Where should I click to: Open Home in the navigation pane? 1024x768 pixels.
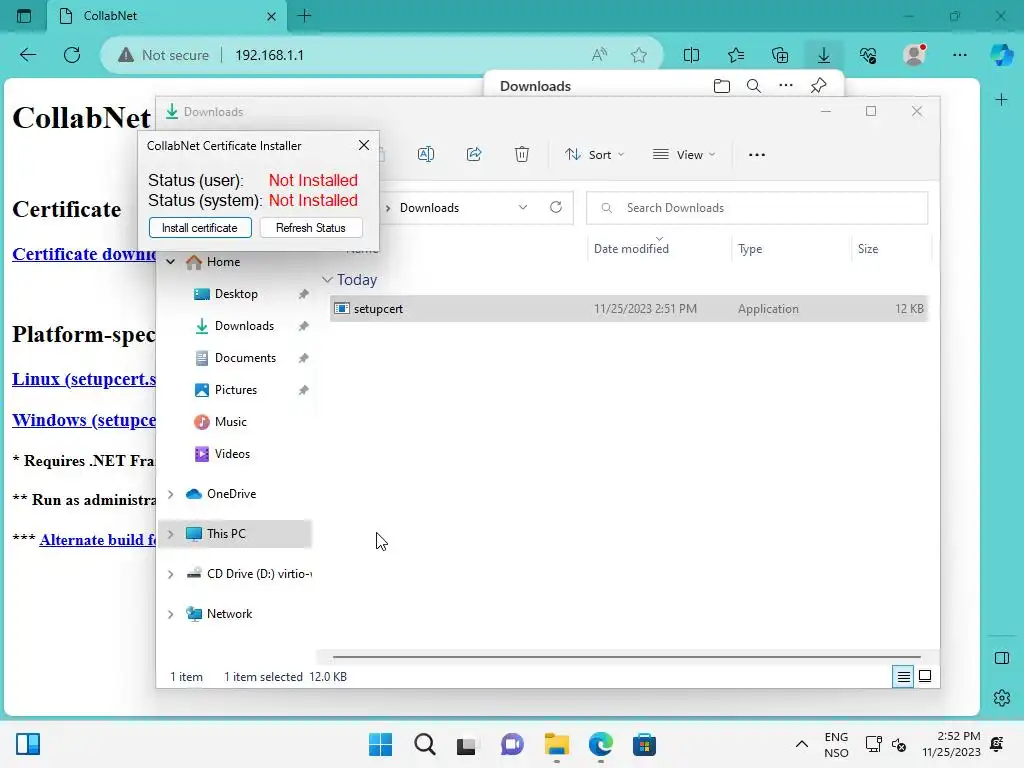[223, 262]
